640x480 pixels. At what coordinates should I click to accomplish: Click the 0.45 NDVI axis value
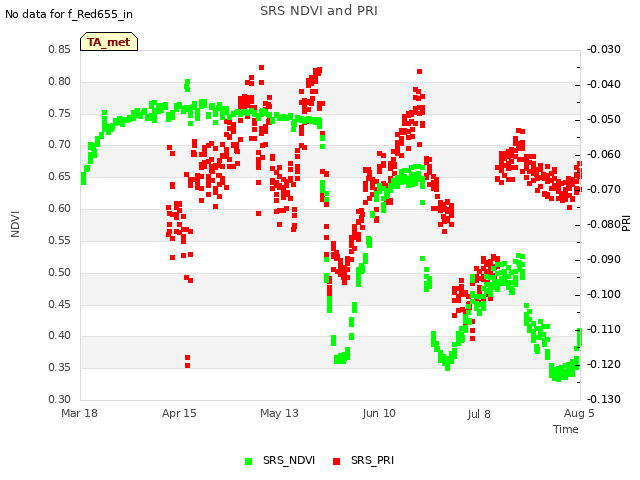60,304
